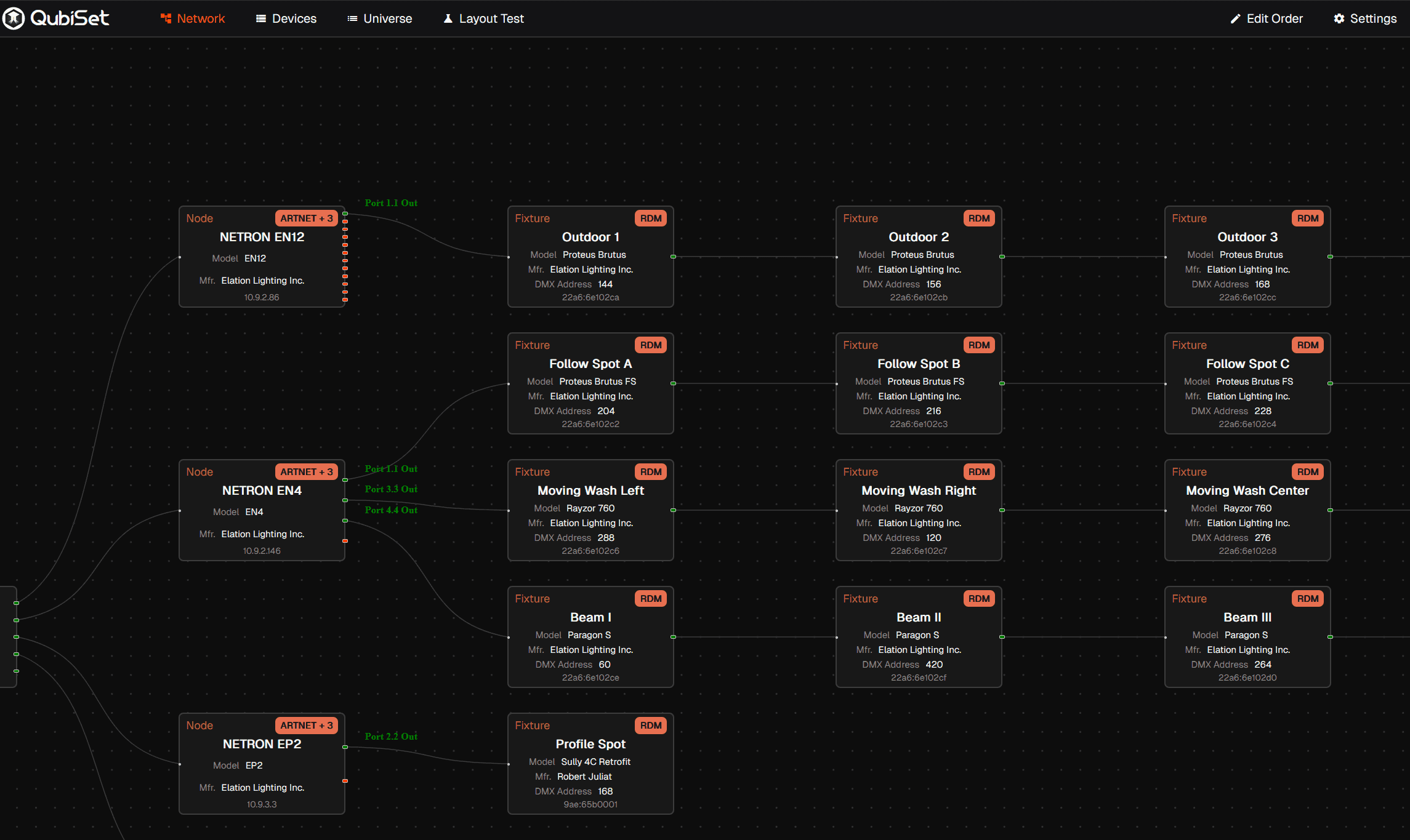The width and height of the screenshot is (1410, 840).
Task: Click IP address 10.9.3.3
Action: (262, 804)
